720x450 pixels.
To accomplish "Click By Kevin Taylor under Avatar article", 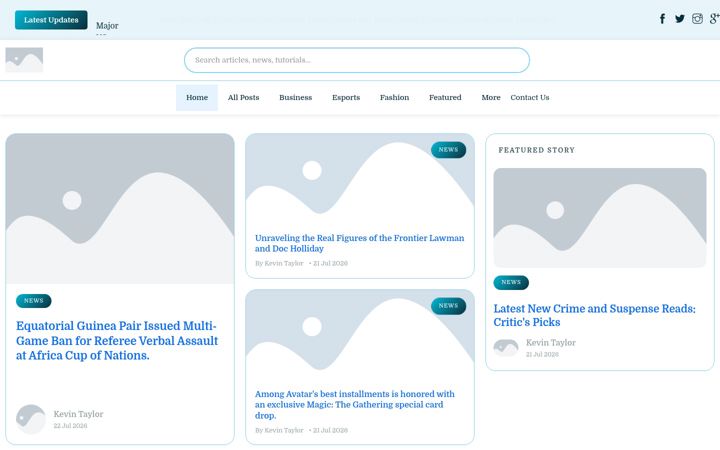I will click(279, 431).
